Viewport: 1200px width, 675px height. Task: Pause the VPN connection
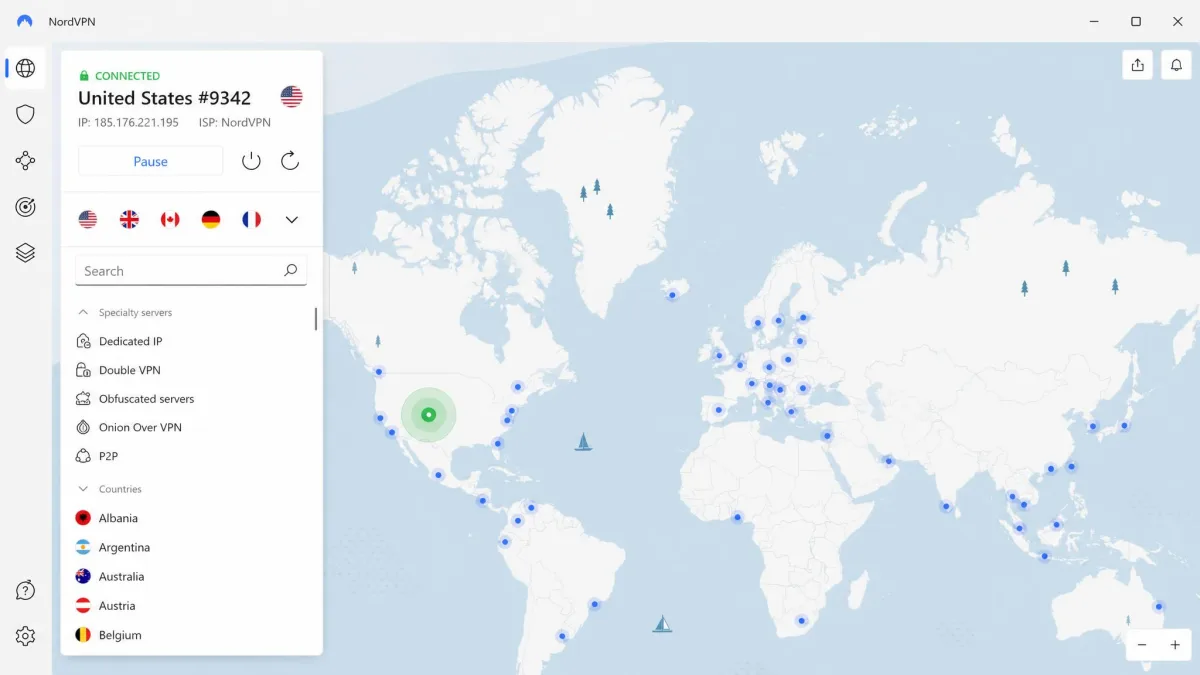(x=151, y=161)
